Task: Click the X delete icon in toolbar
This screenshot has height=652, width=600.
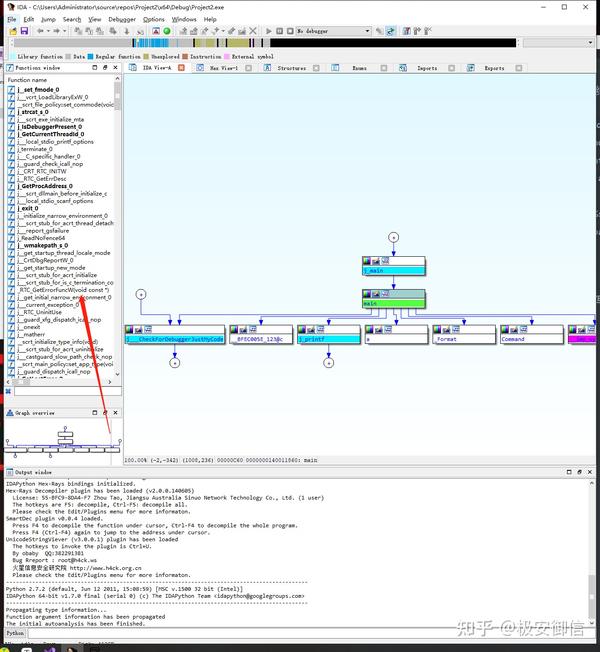Action: click(x=253, y=31)
